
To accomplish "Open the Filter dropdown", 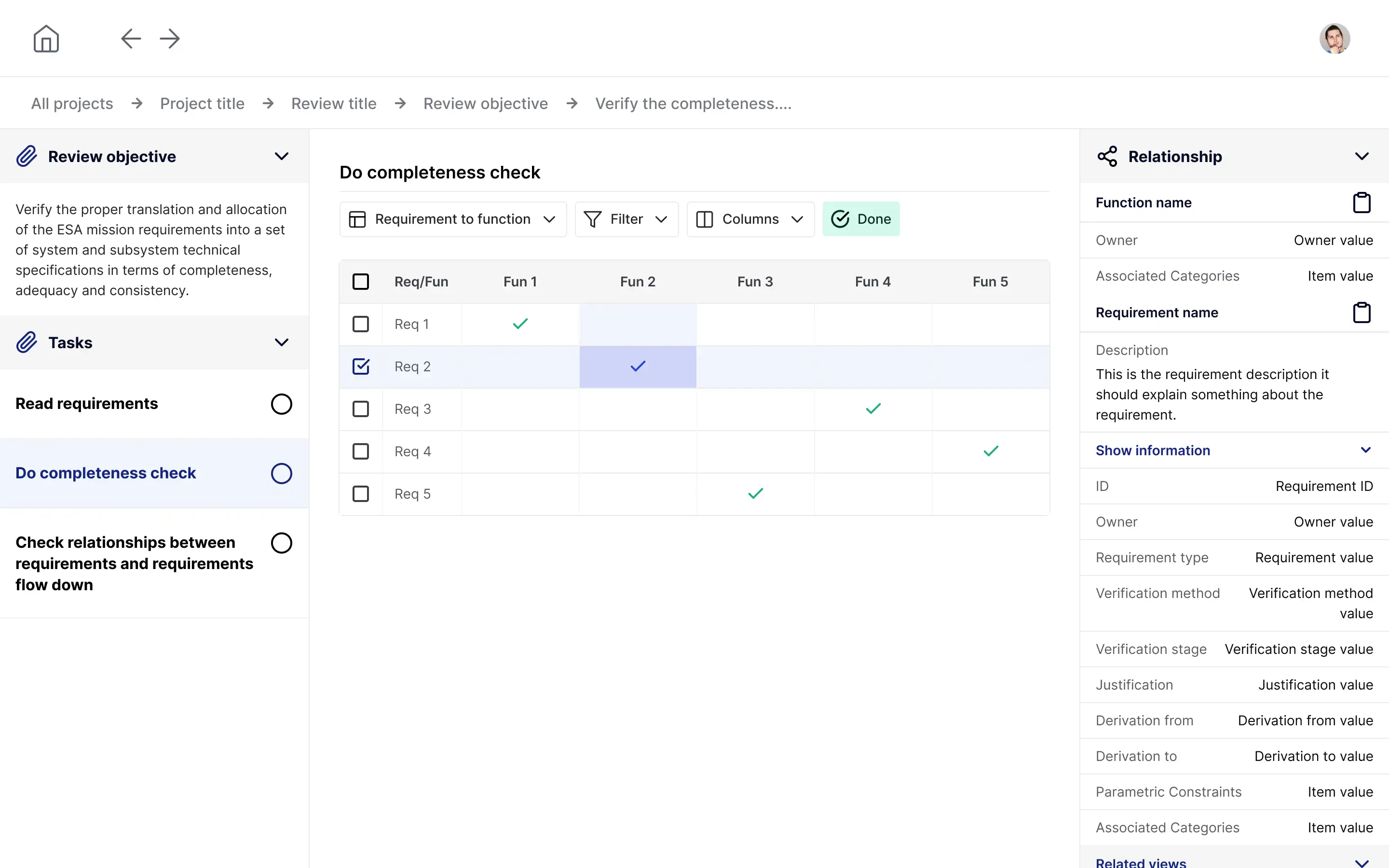I will pyautogui.click(x=625, y=218).
